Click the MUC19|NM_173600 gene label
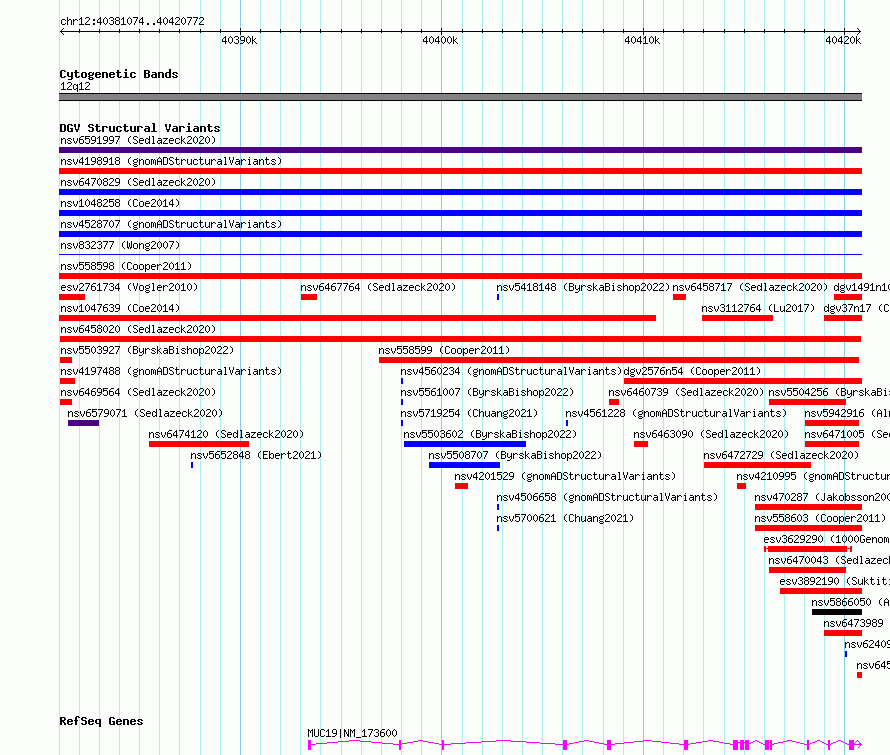 pos(352,733)
